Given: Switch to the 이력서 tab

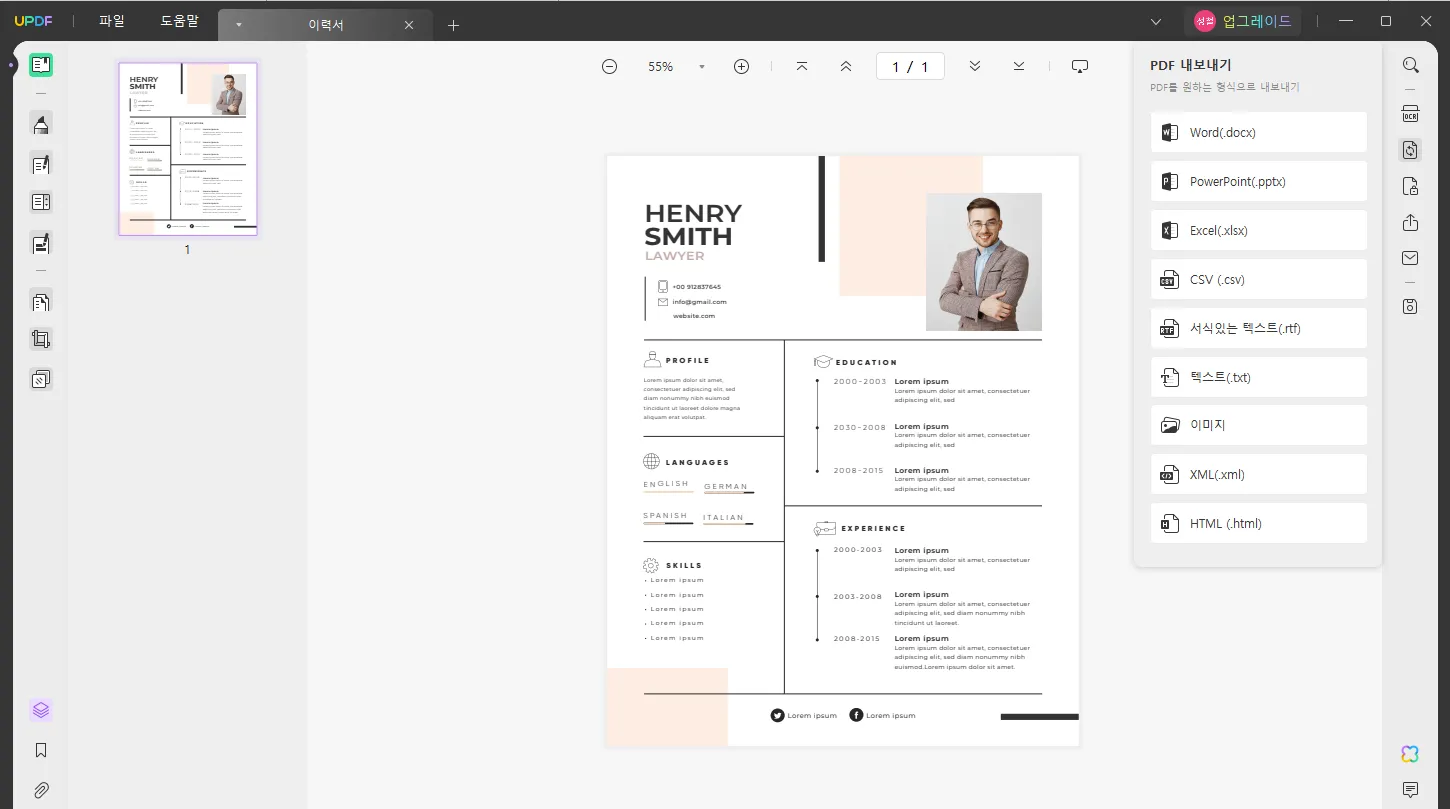Looking at the screenshot, I should (326, 25).
